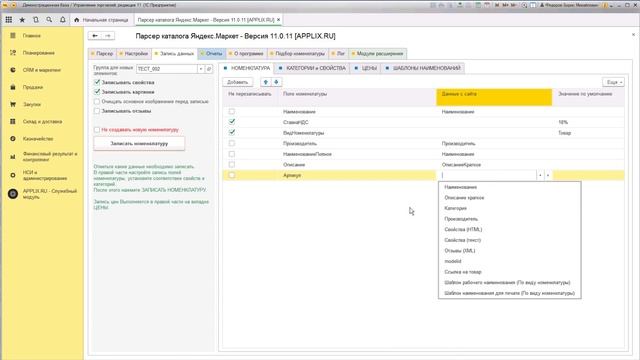The width and height of the screenshot is (640, 360).
Task: Check Не перезаписывать for Артикул row
Action: point(232,175)
